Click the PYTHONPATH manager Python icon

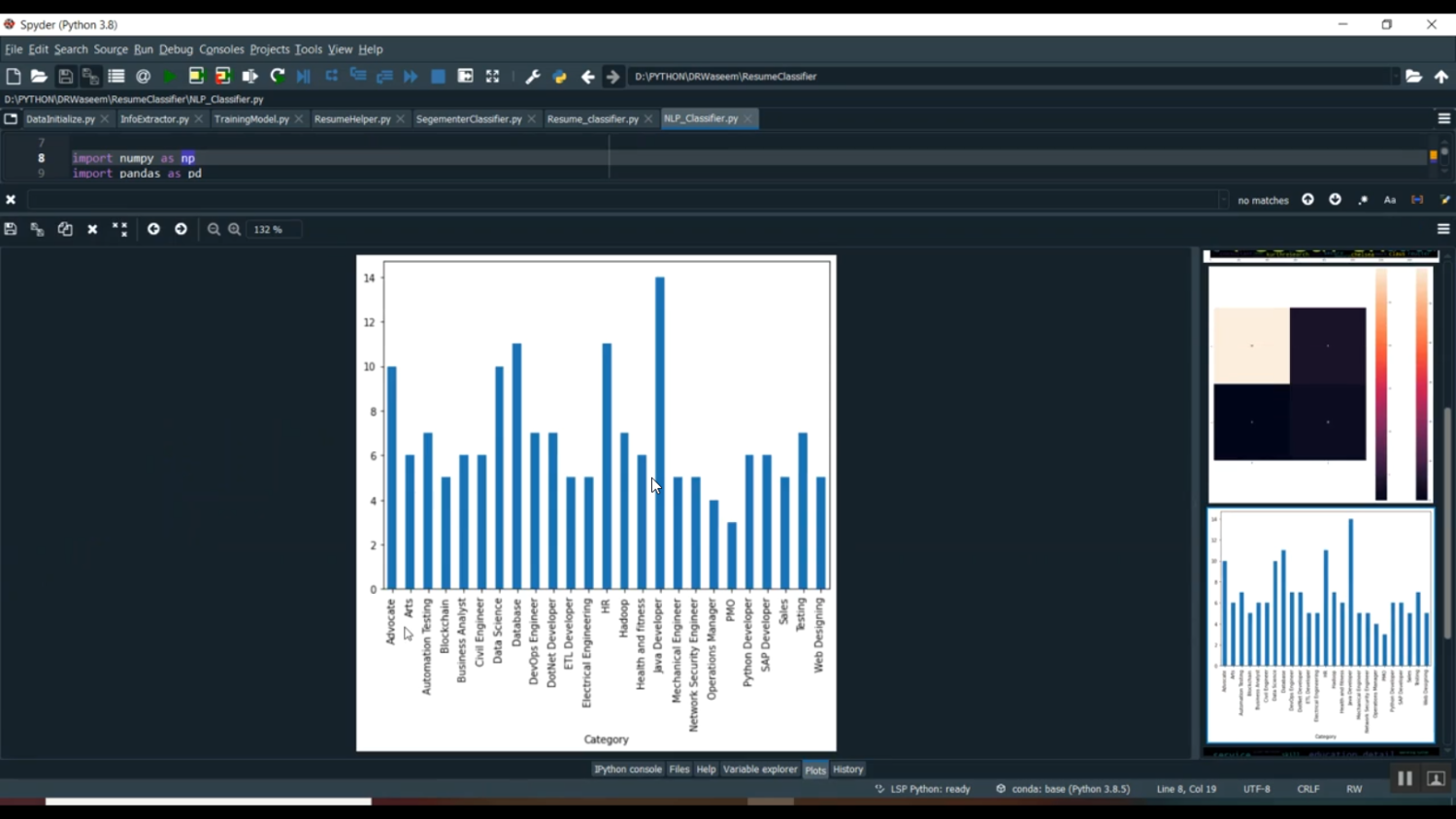[x=559, y=77]
